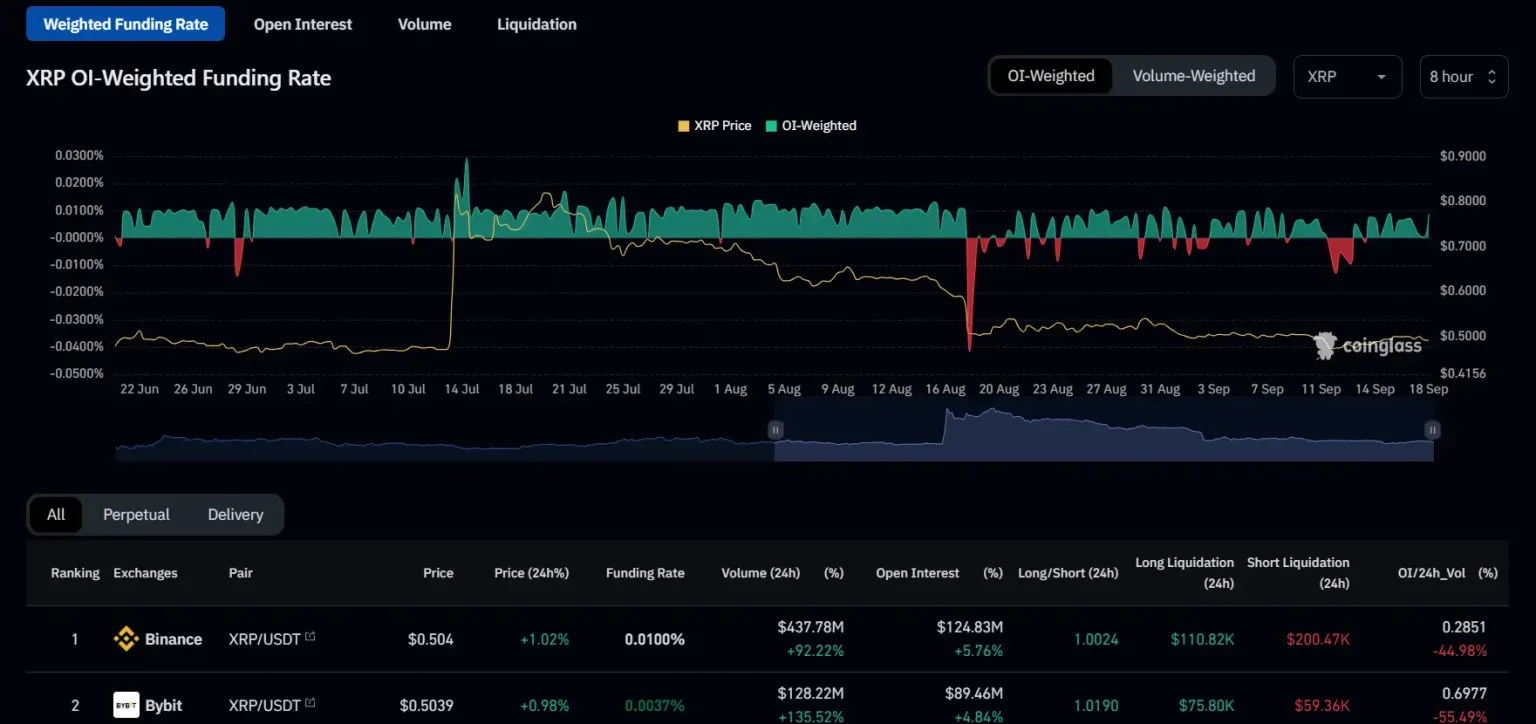Open the Bybit exchange link

tap(164, 705)
